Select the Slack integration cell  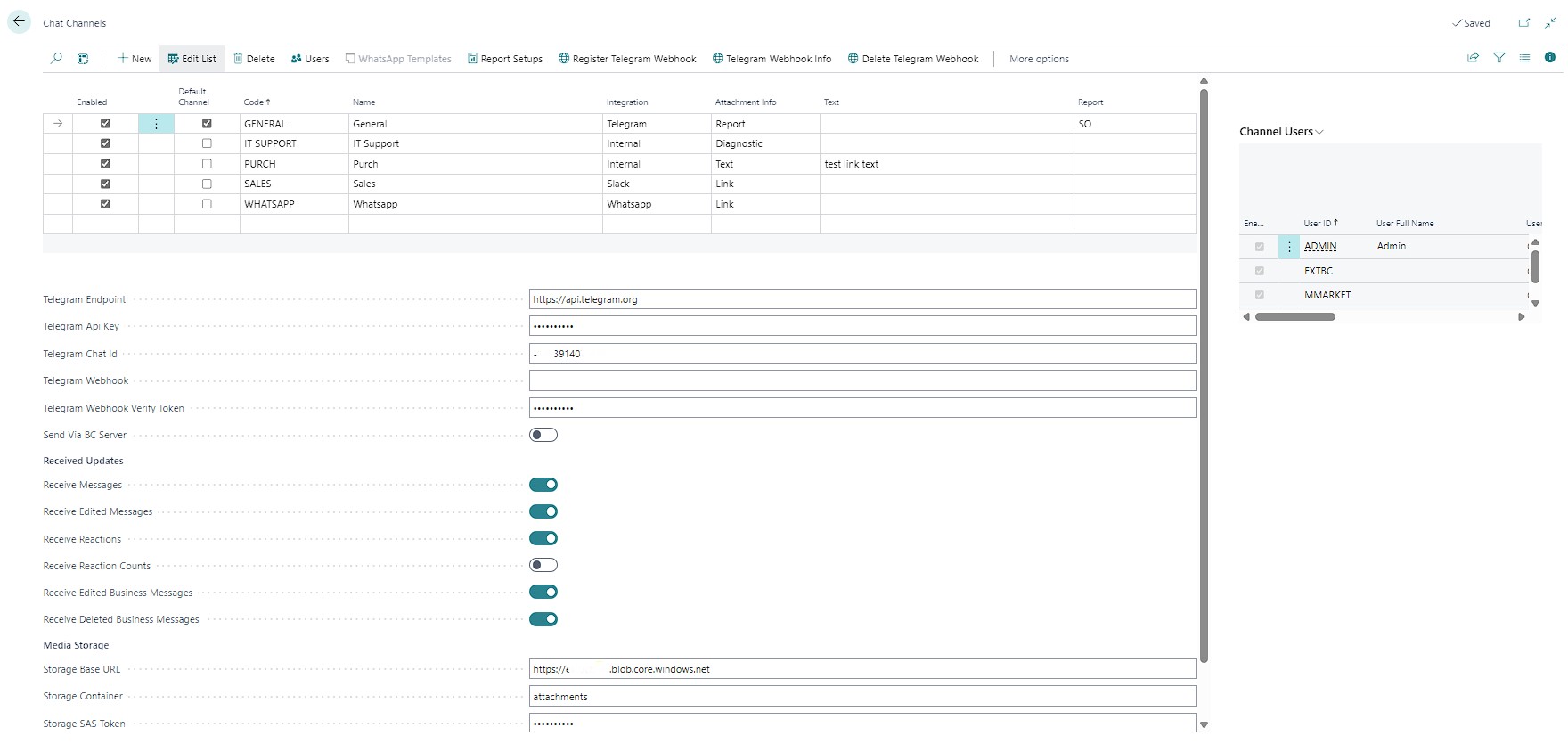[x=657, y=184]
